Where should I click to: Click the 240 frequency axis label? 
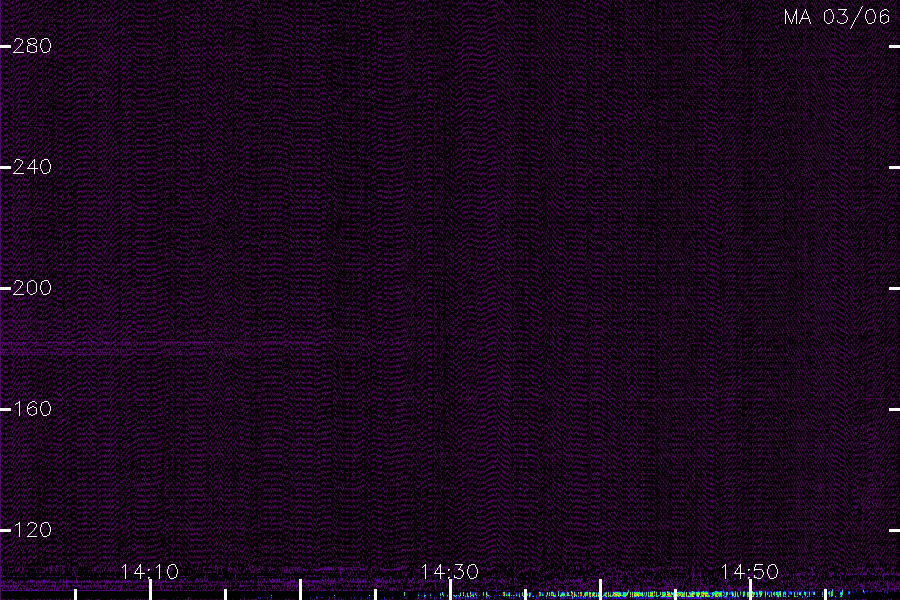tap(32, 167)
